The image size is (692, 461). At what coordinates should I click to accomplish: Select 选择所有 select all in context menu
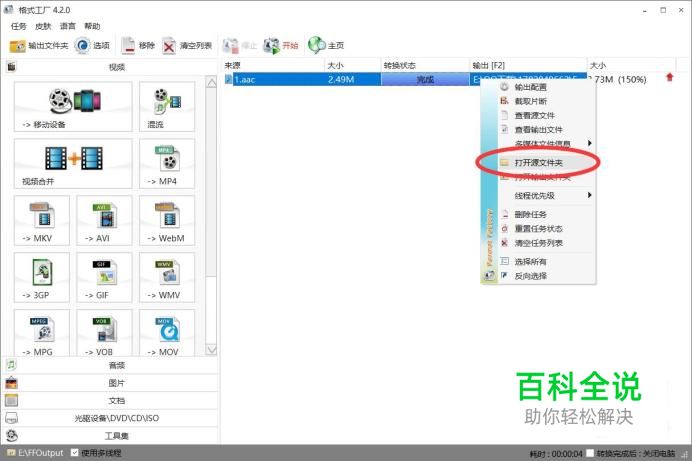point(547,262)
